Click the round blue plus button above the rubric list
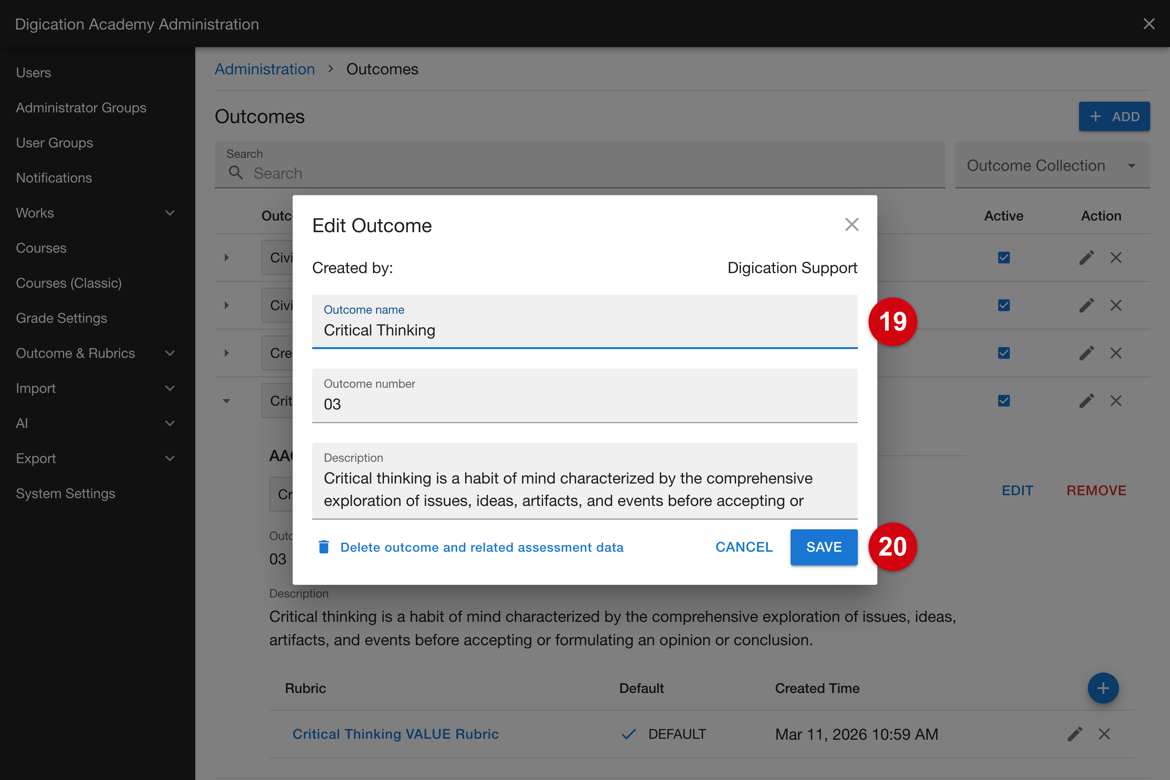The height and width of the screenshot is (780, 1170). 1103,688
